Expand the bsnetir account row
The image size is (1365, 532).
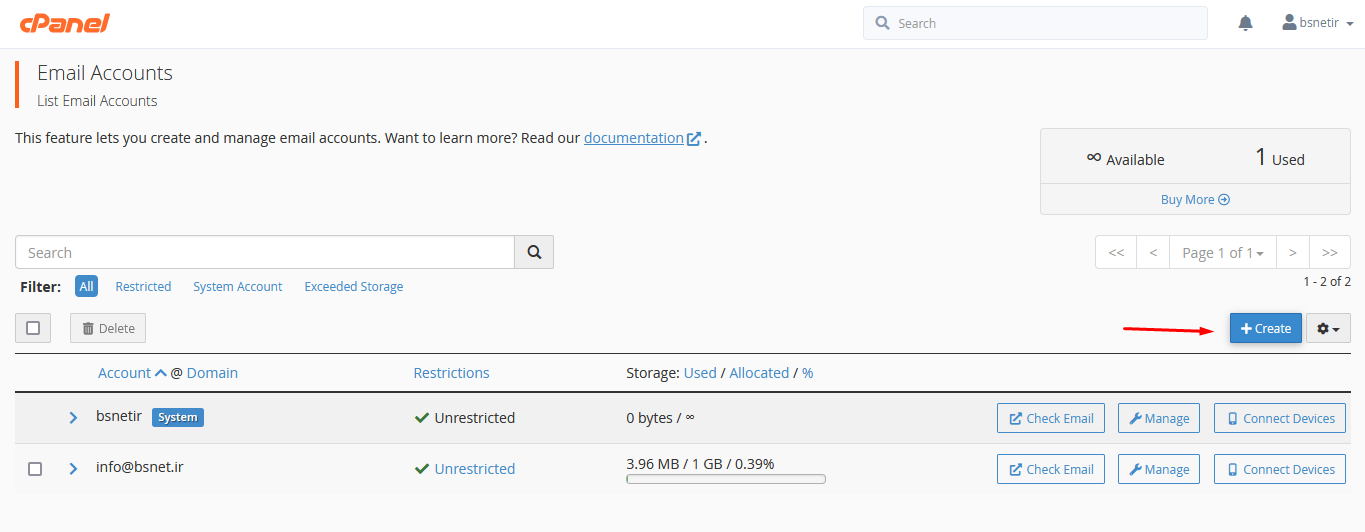tap(73, 418)
